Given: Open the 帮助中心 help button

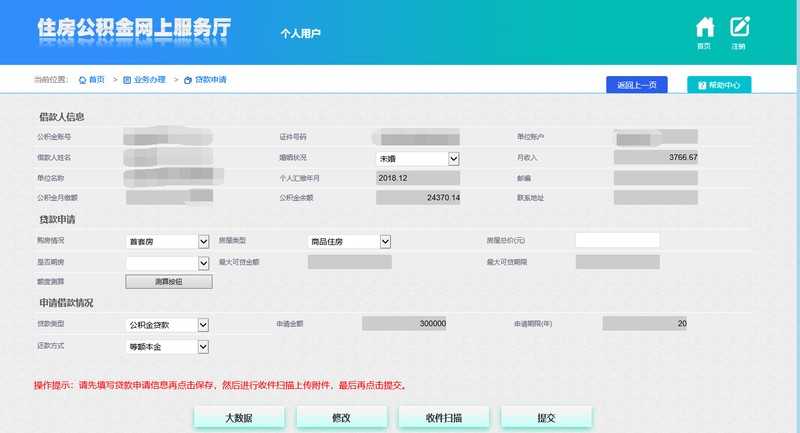Looking at the screenshot, I should pyautogui.click(x=718, y=85).
